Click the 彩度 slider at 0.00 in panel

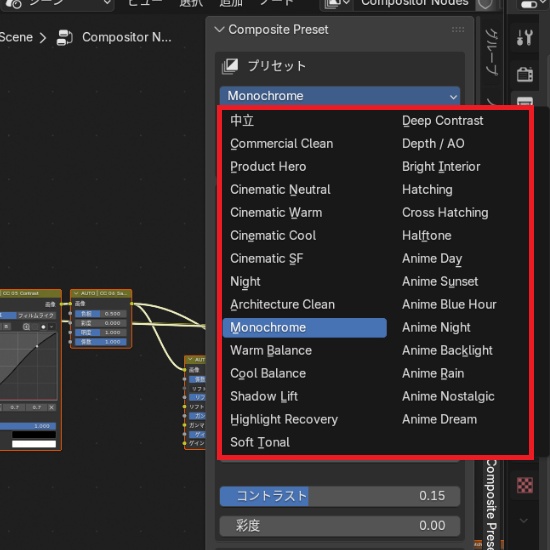[340, 526]
